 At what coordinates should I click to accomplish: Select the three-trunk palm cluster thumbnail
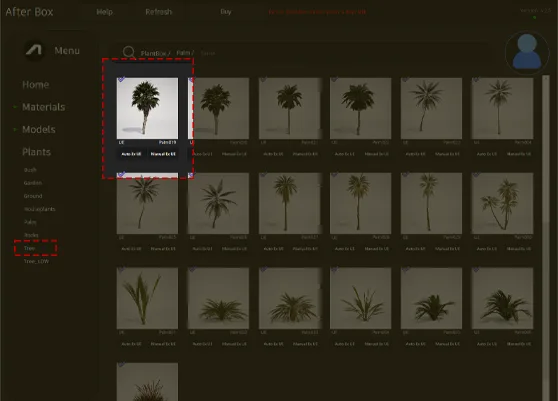(x=502, y=203)
